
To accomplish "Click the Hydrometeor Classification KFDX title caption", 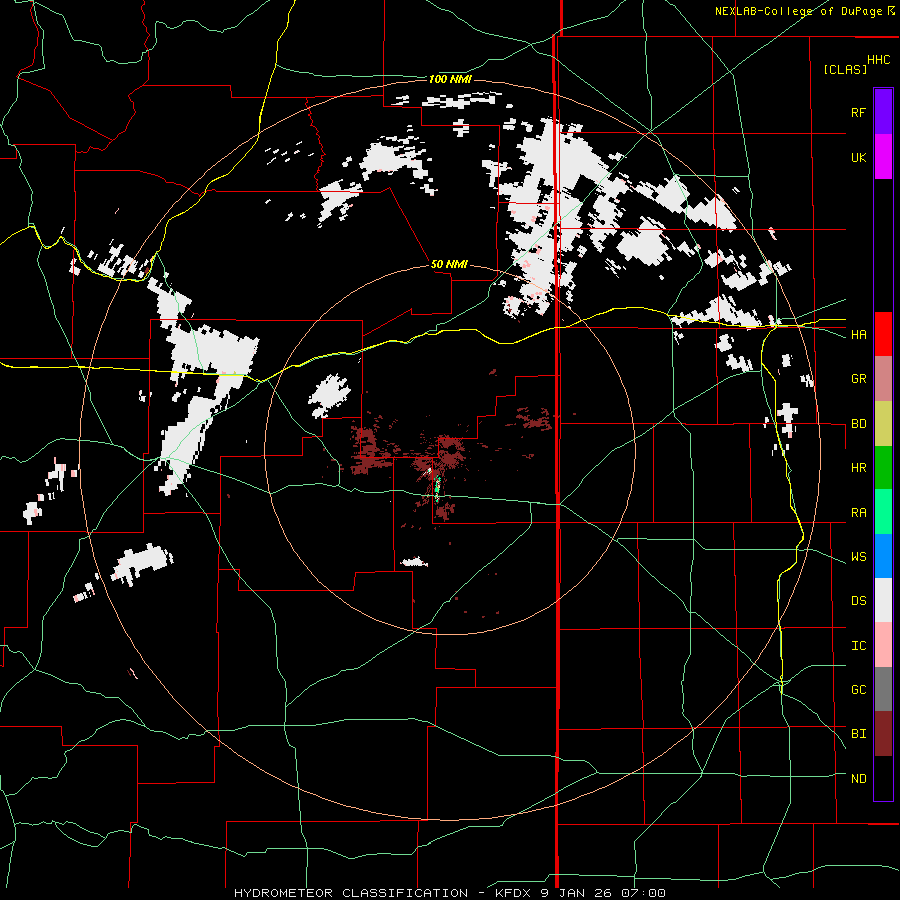I will (x=449, y=893).
